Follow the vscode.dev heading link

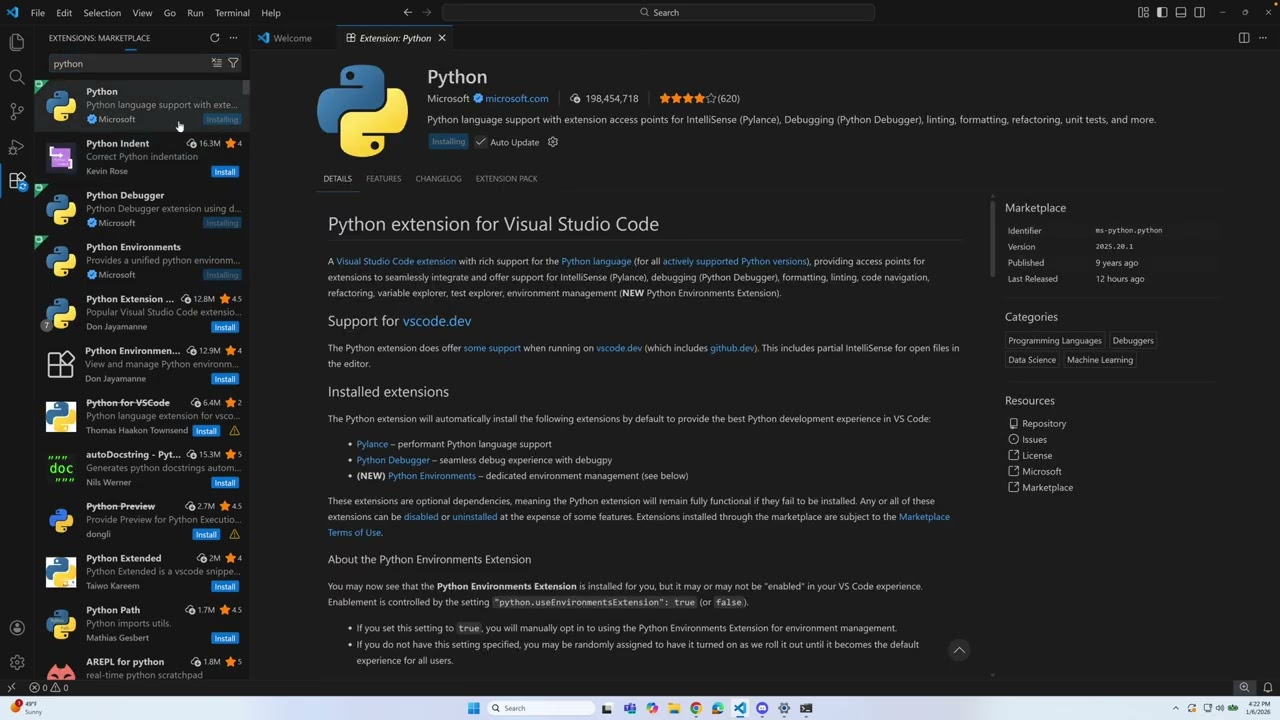click(436, 321)
